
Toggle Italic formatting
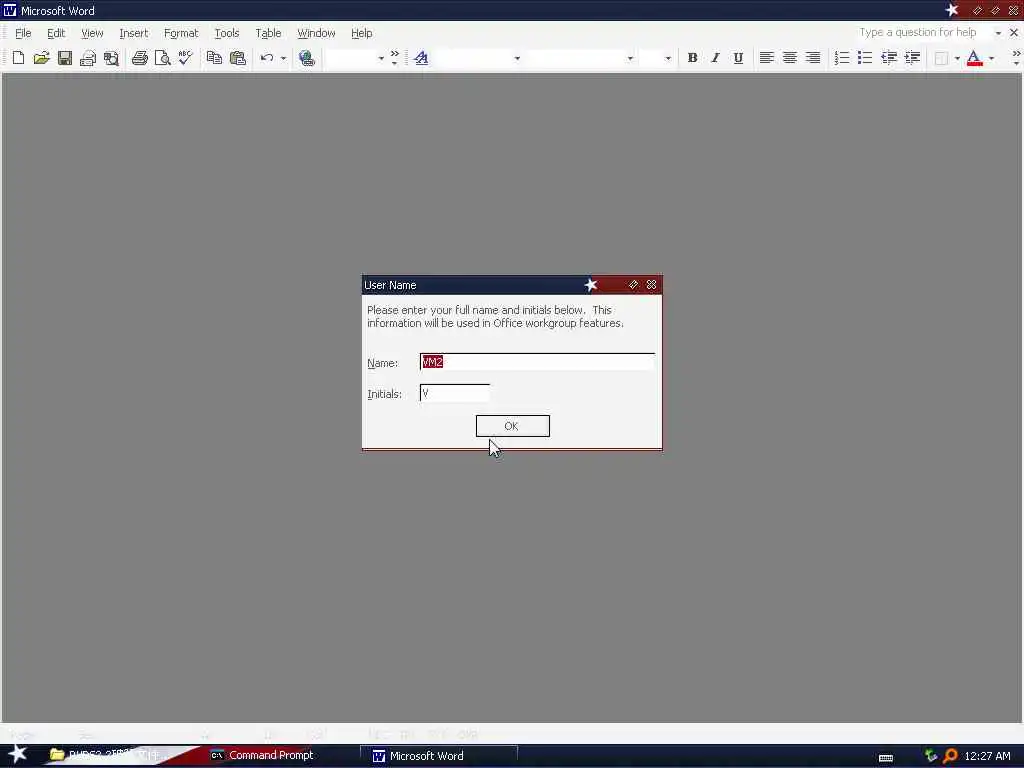(x=715, y=58)
